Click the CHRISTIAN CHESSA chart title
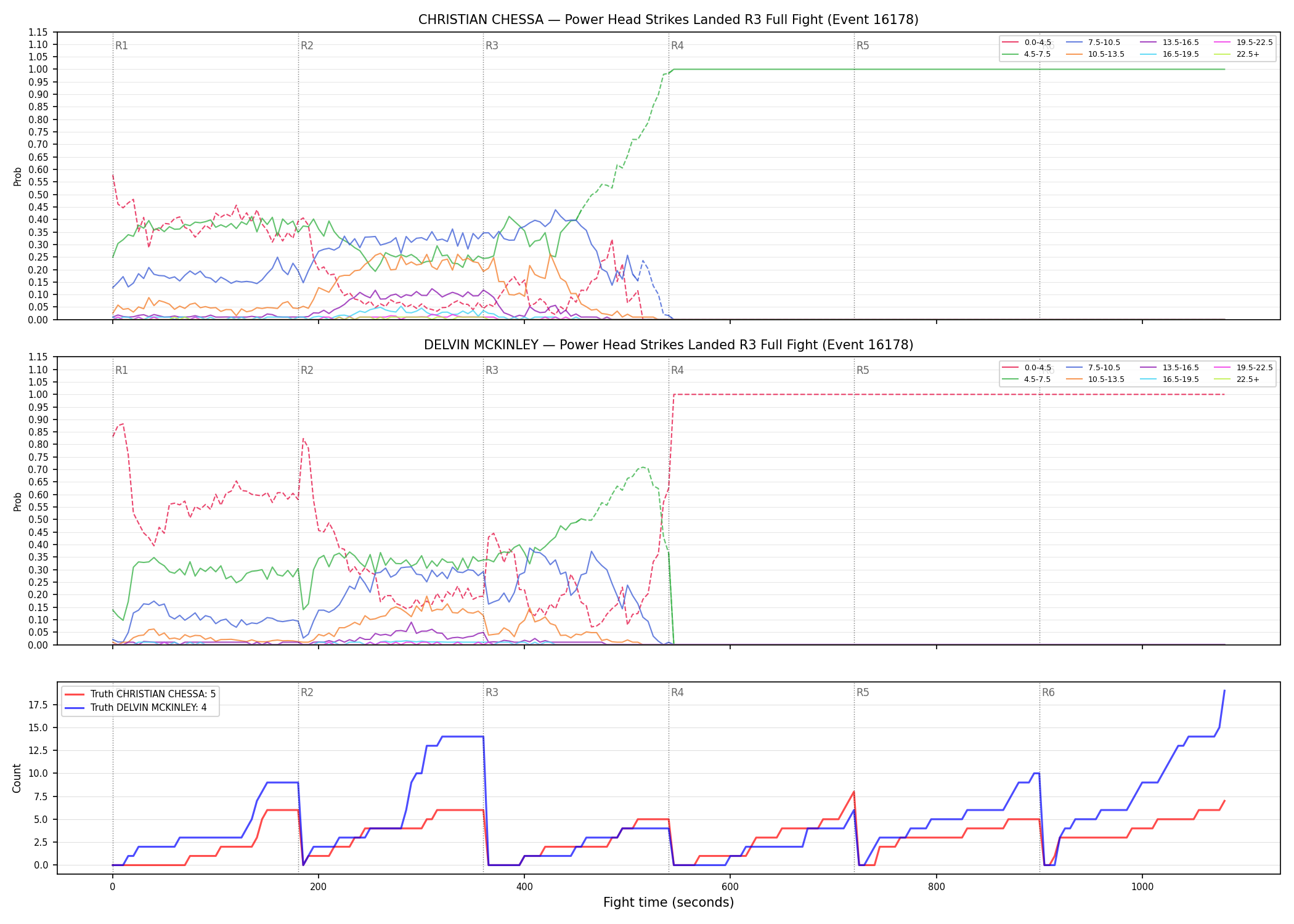 (668, 20)
